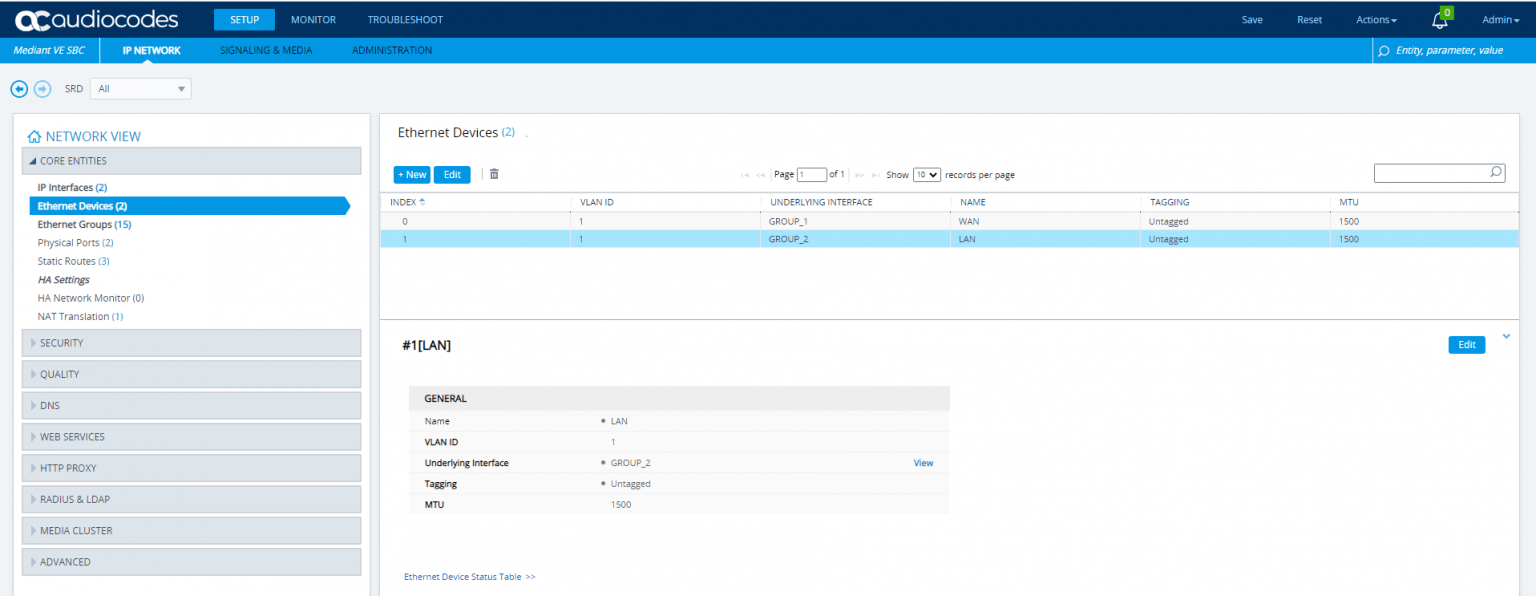The height and width of the screenshot is (596, 1536).
Task: Open SIGNALING & MEDIA menu
Action: tap(266, 50)
